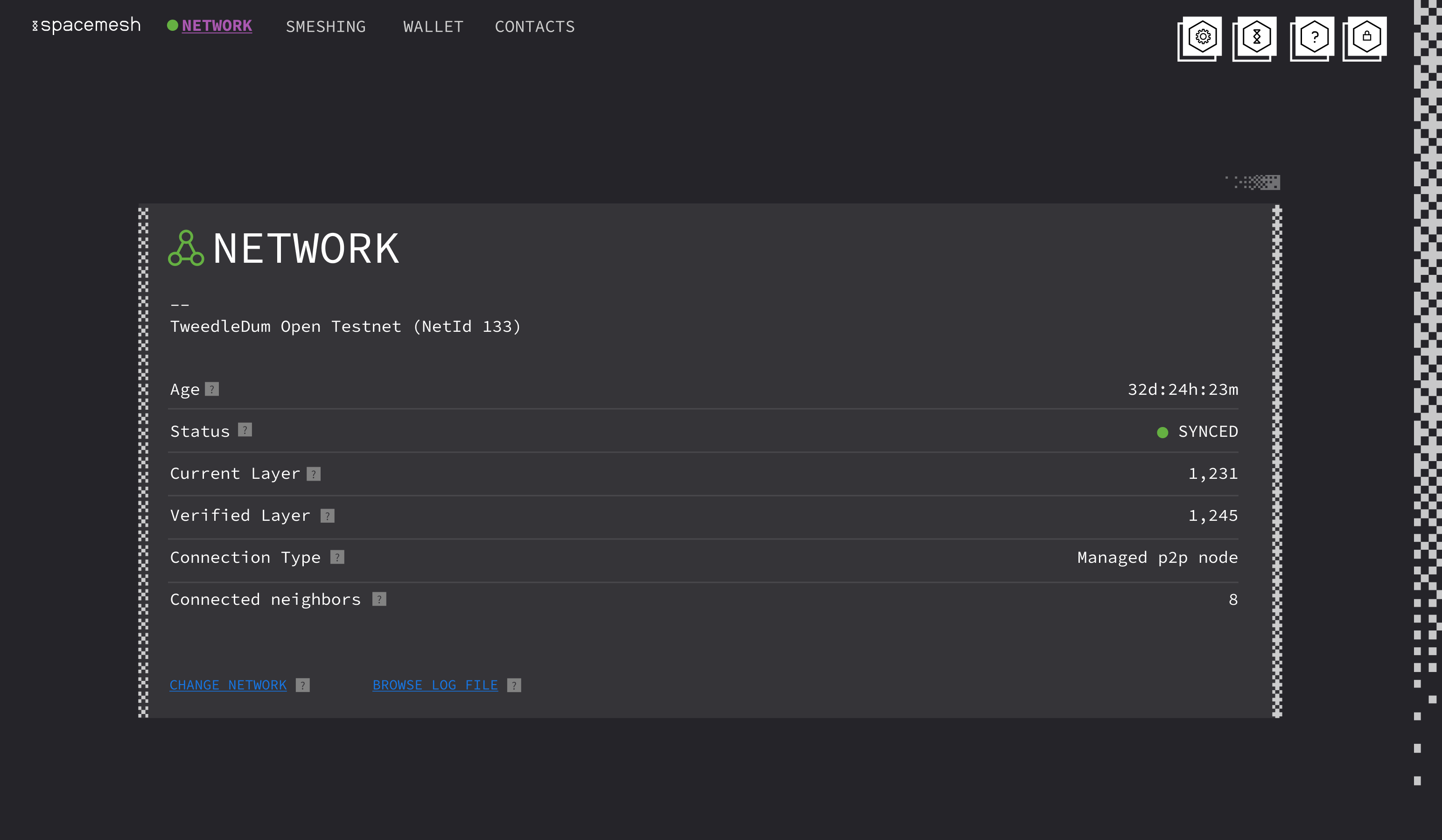Select the WALLET tab

point(433,26)
